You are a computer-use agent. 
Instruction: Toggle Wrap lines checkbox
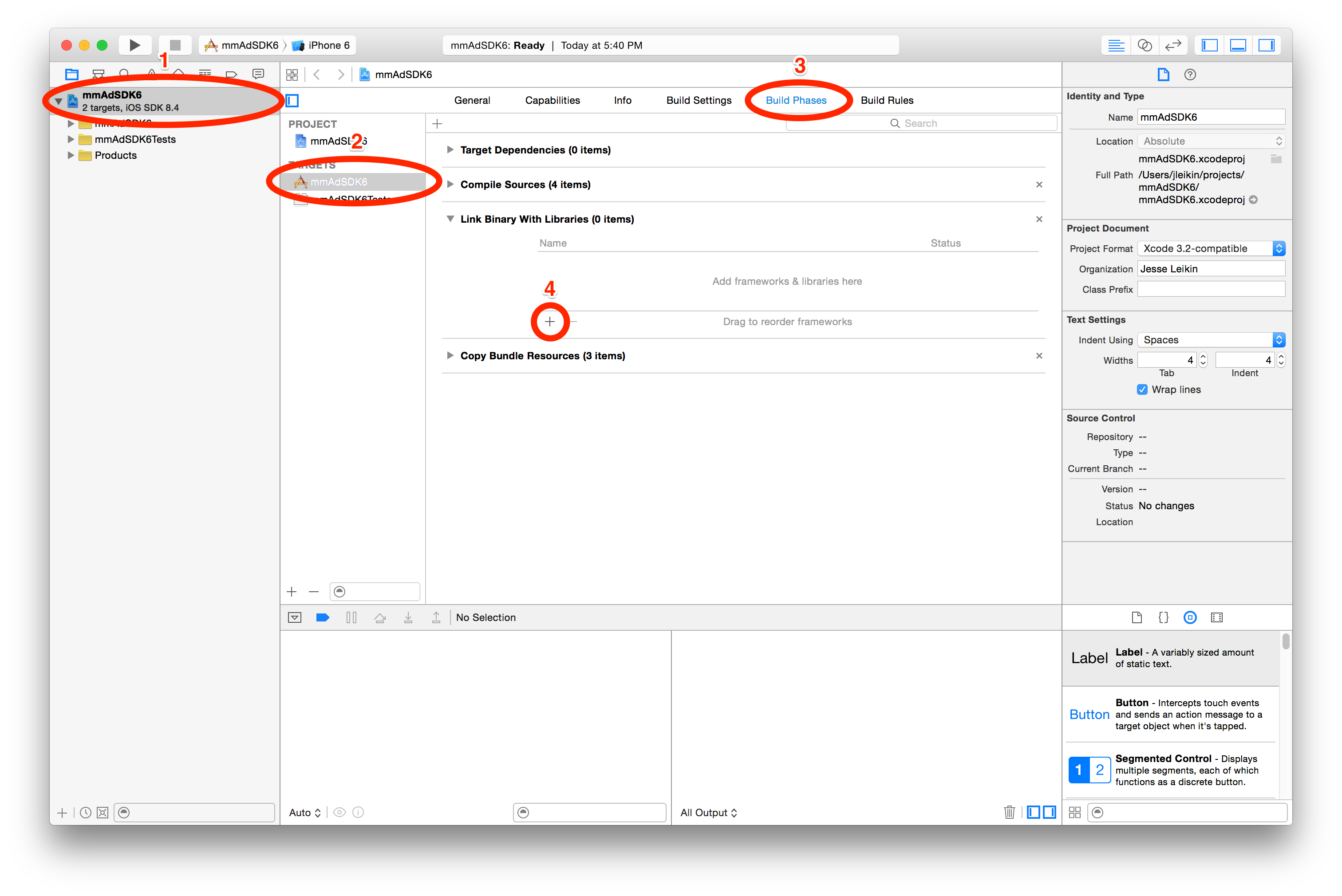(x=1142, y=390)
